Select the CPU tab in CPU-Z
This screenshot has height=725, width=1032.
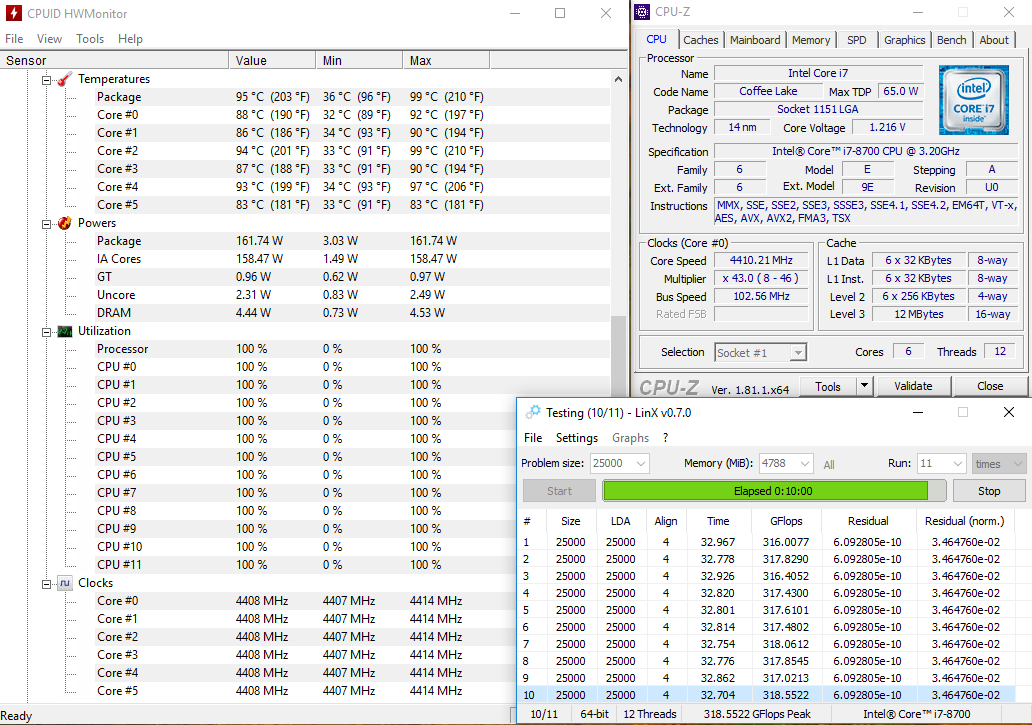click(x=656, y=39)
